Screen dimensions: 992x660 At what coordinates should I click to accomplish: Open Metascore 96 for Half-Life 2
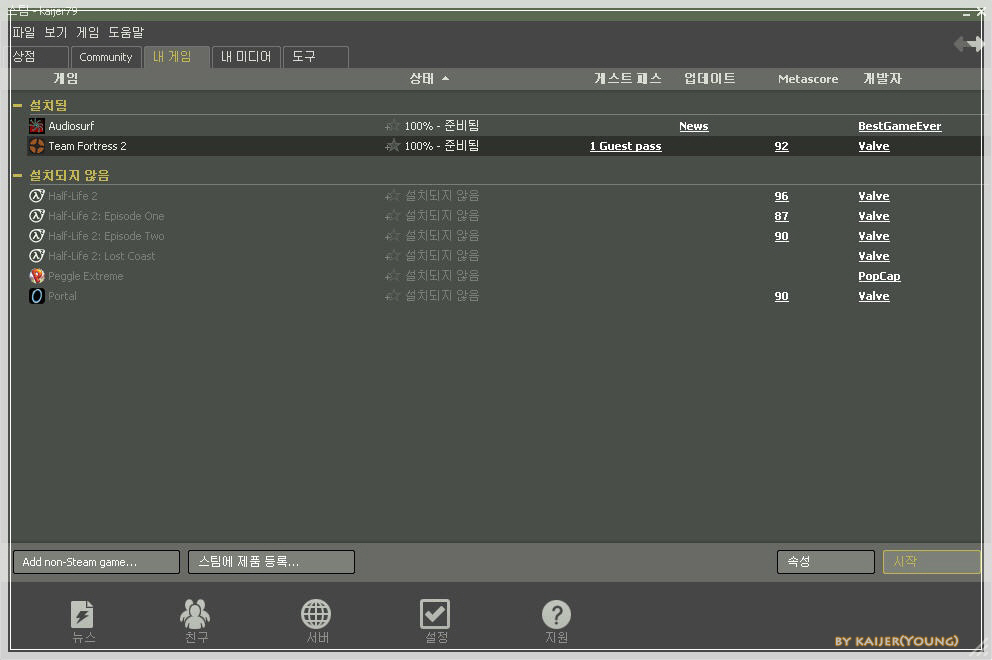tap(781, 196)
